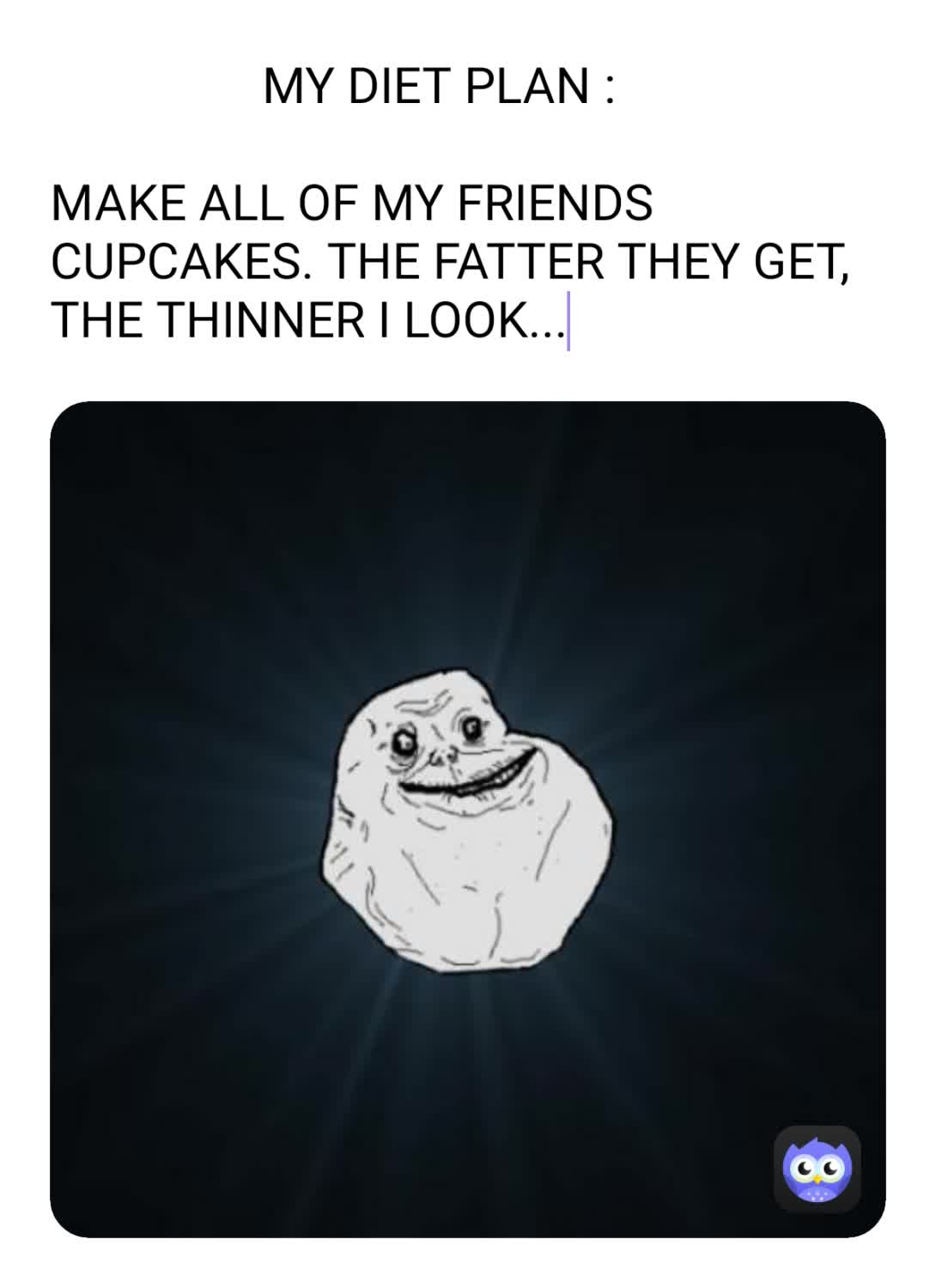Click the nose of the meme face
Viewport: 936px width, 1288px height.
[441, 754]
